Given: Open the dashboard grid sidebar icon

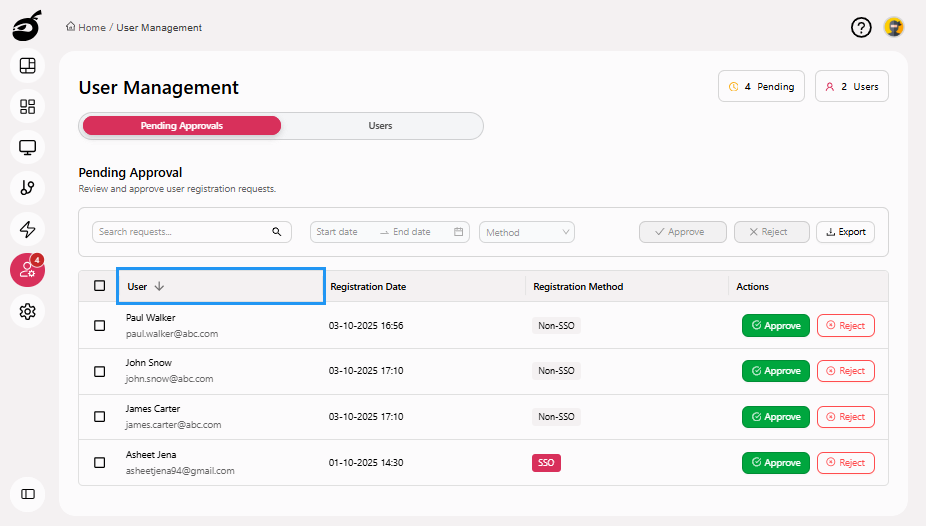Looking at the screenshot, I should [28, 107].
